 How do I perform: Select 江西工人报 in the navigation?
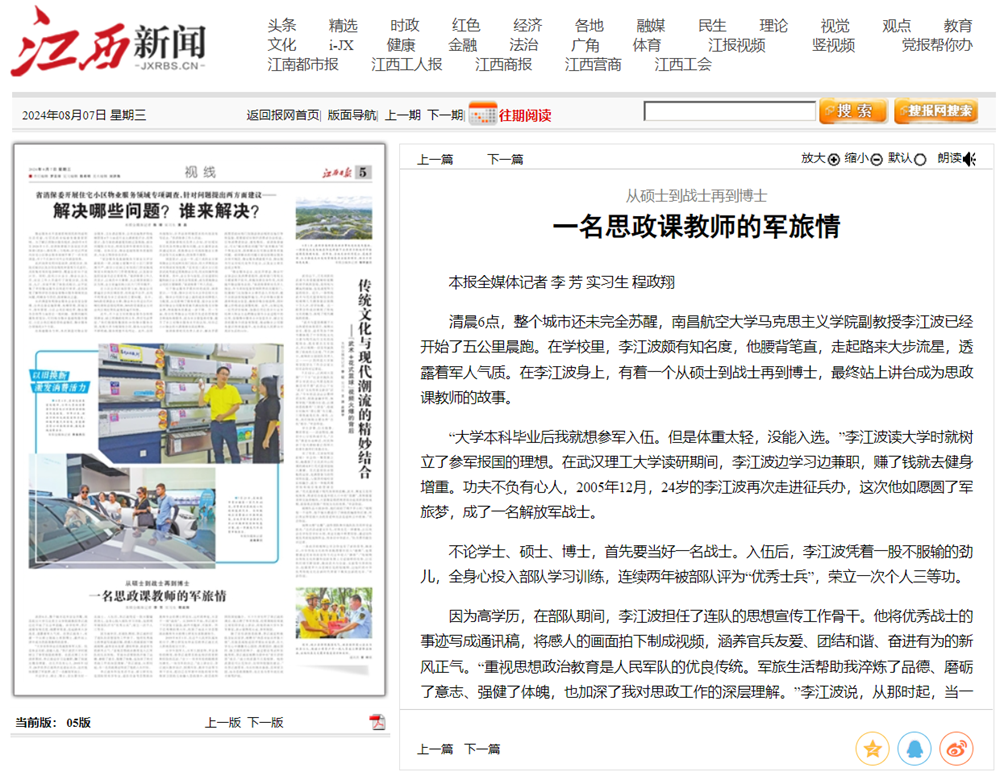point(407,64)
